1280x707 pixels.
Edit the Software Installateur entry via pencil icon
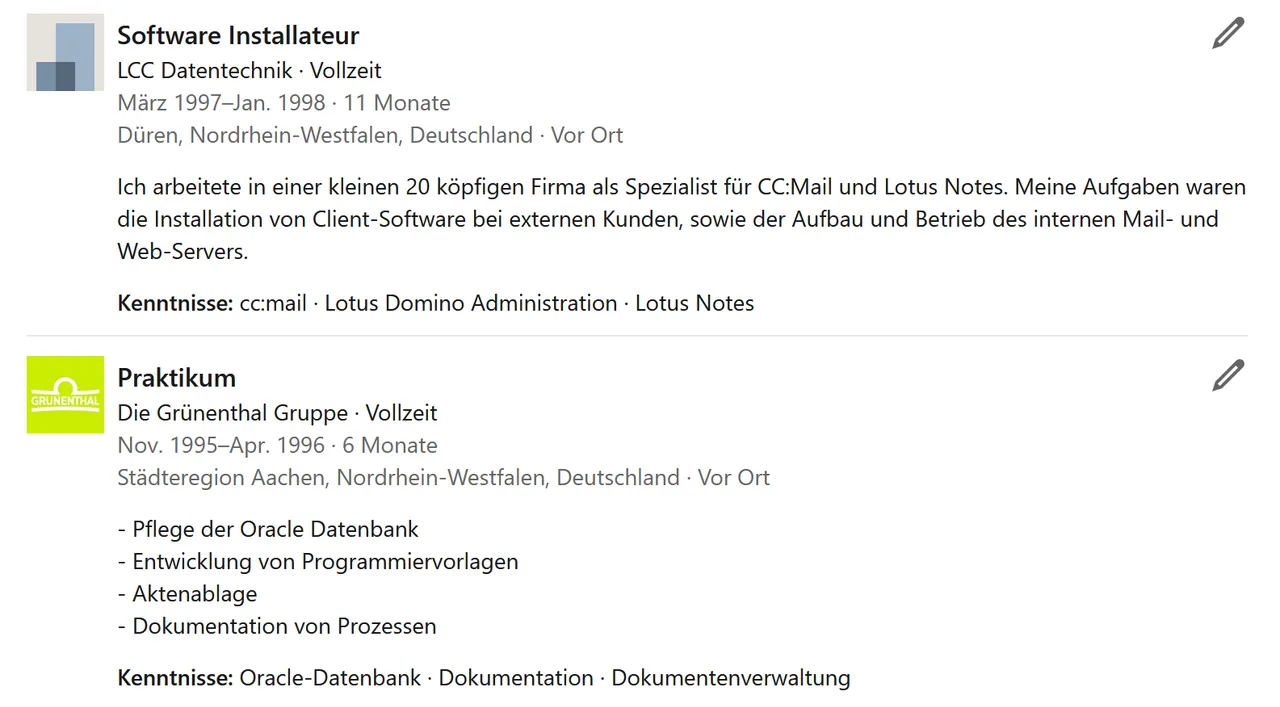(1228, 33)
